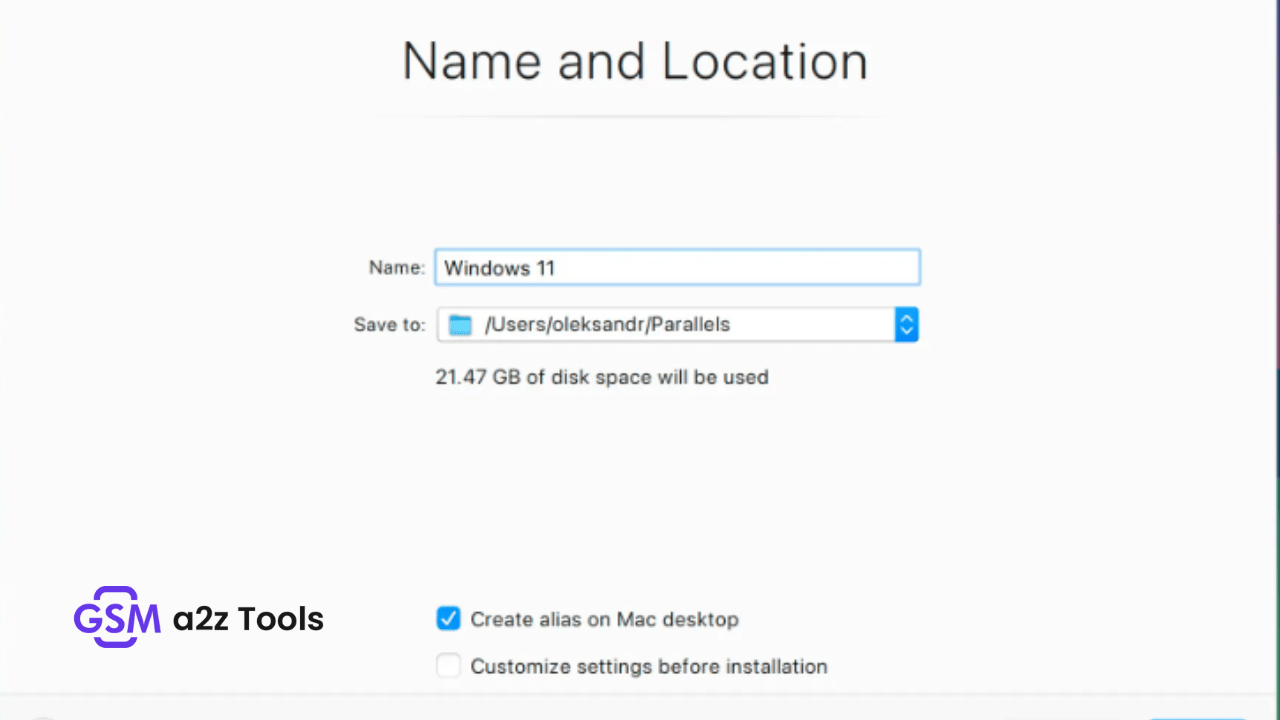1280x720 pixels.
Task: Click the Name: label
Action: pos(397,268)
